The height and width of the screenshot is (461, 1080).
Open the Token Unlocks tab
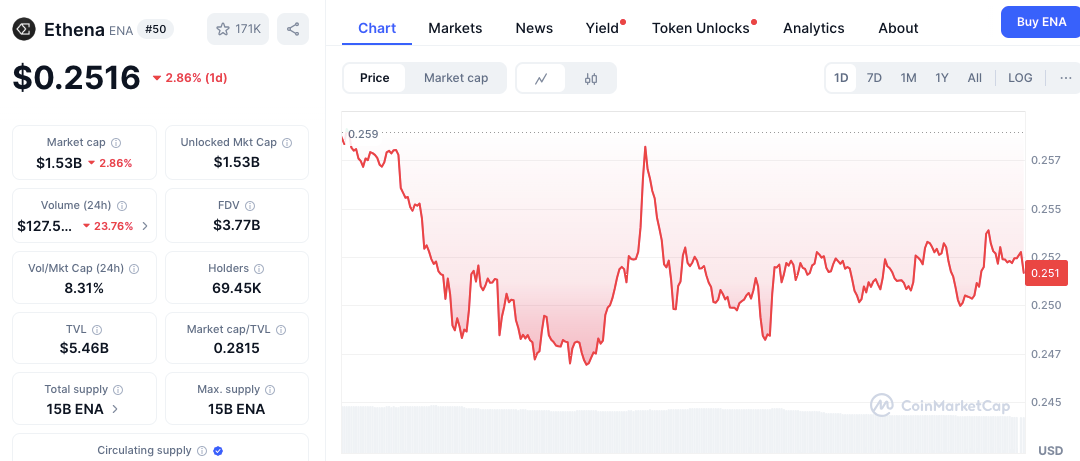click(700, 28)
